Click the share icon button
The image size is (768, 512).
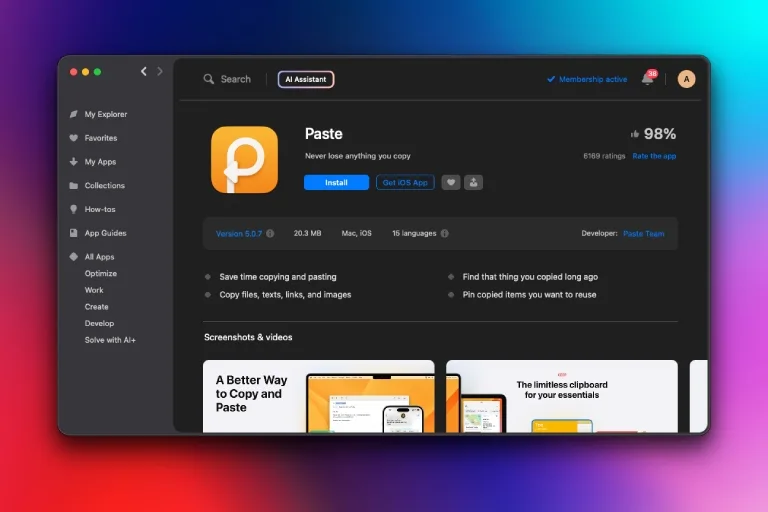473,182
